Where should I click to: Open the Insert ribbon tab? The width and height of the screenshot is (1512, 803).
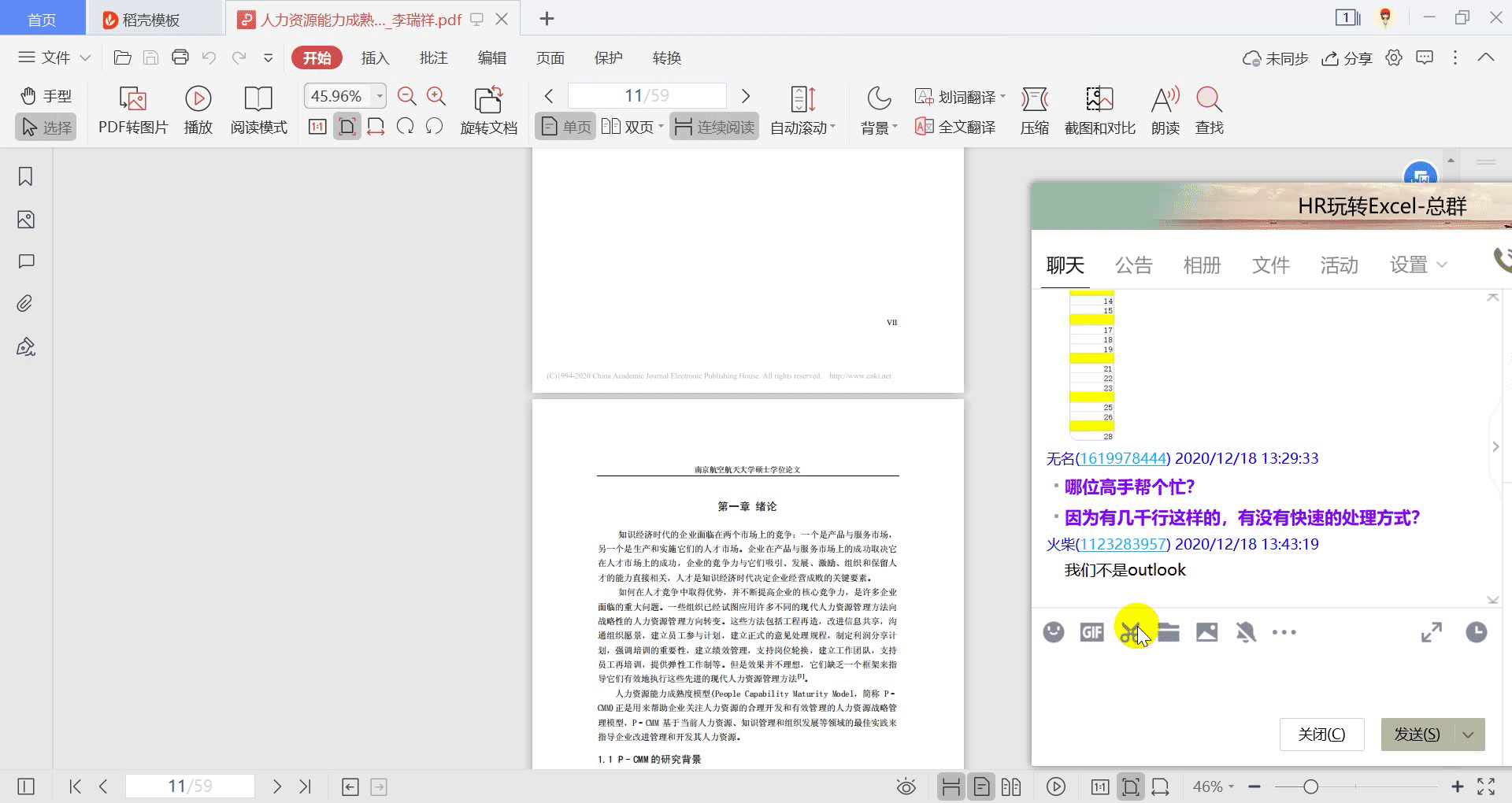[375, 58]
